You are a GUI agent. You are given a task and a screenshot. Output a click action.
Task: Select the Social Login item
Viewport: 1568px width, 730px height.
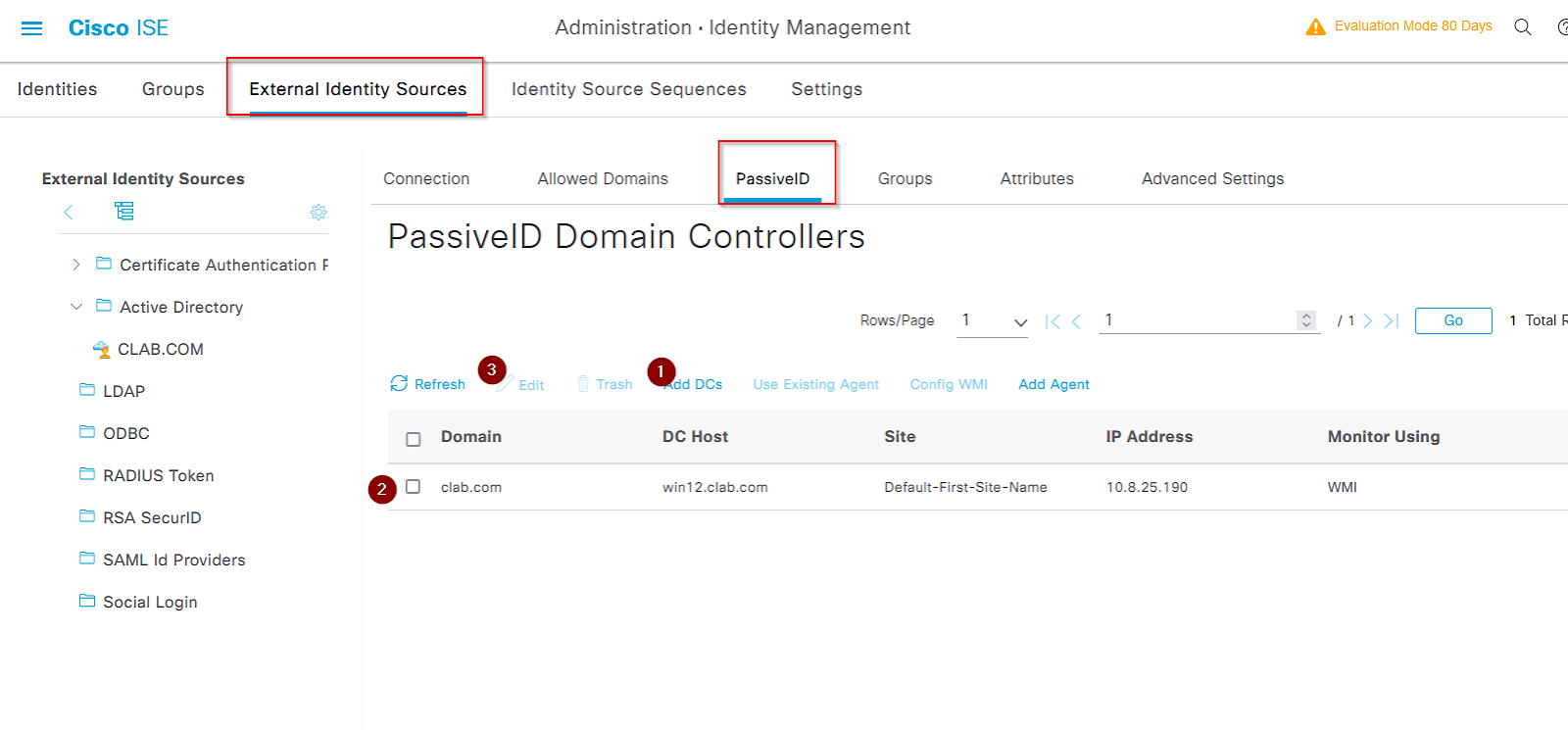[x=150, y=602]
